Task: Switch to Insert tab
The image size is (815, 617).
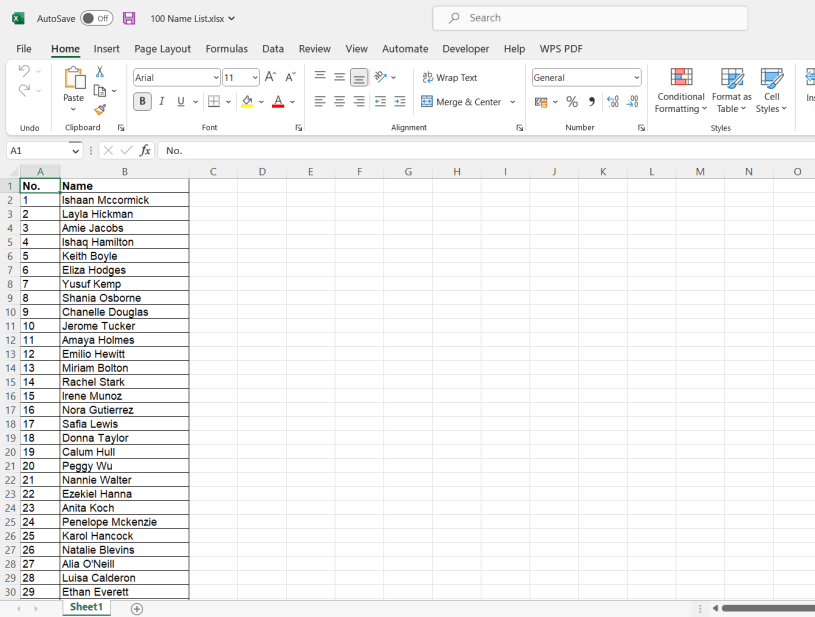Action: coord(107,49)
